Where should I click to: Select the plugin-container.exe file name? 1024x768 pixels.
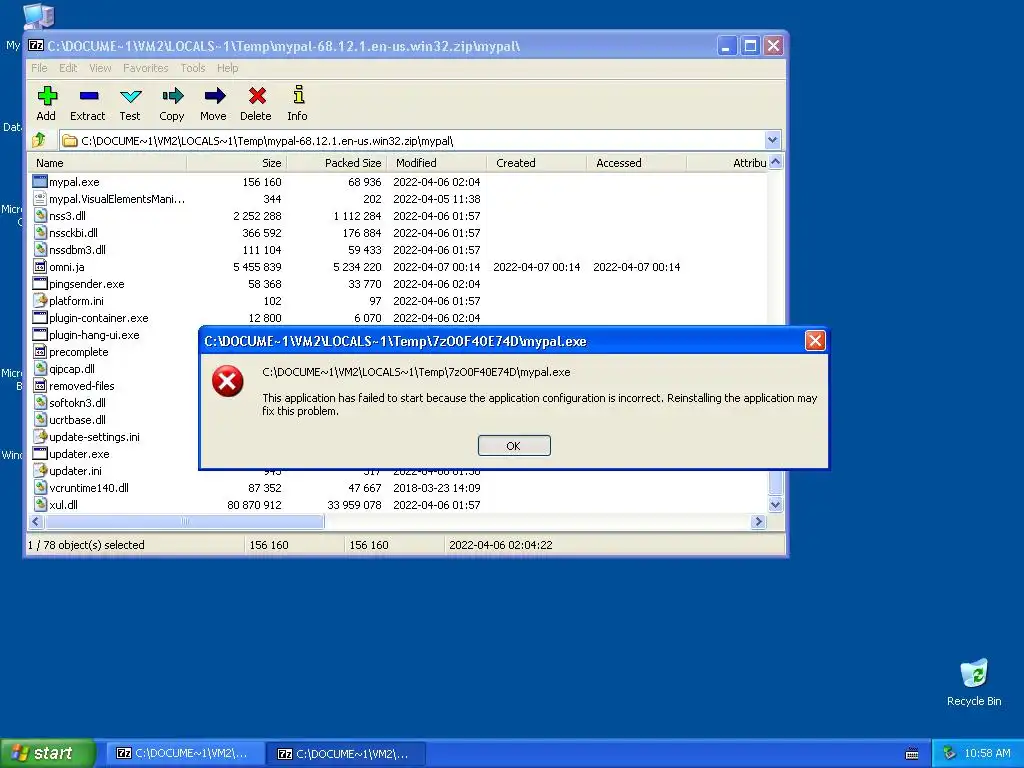point(99,317)
